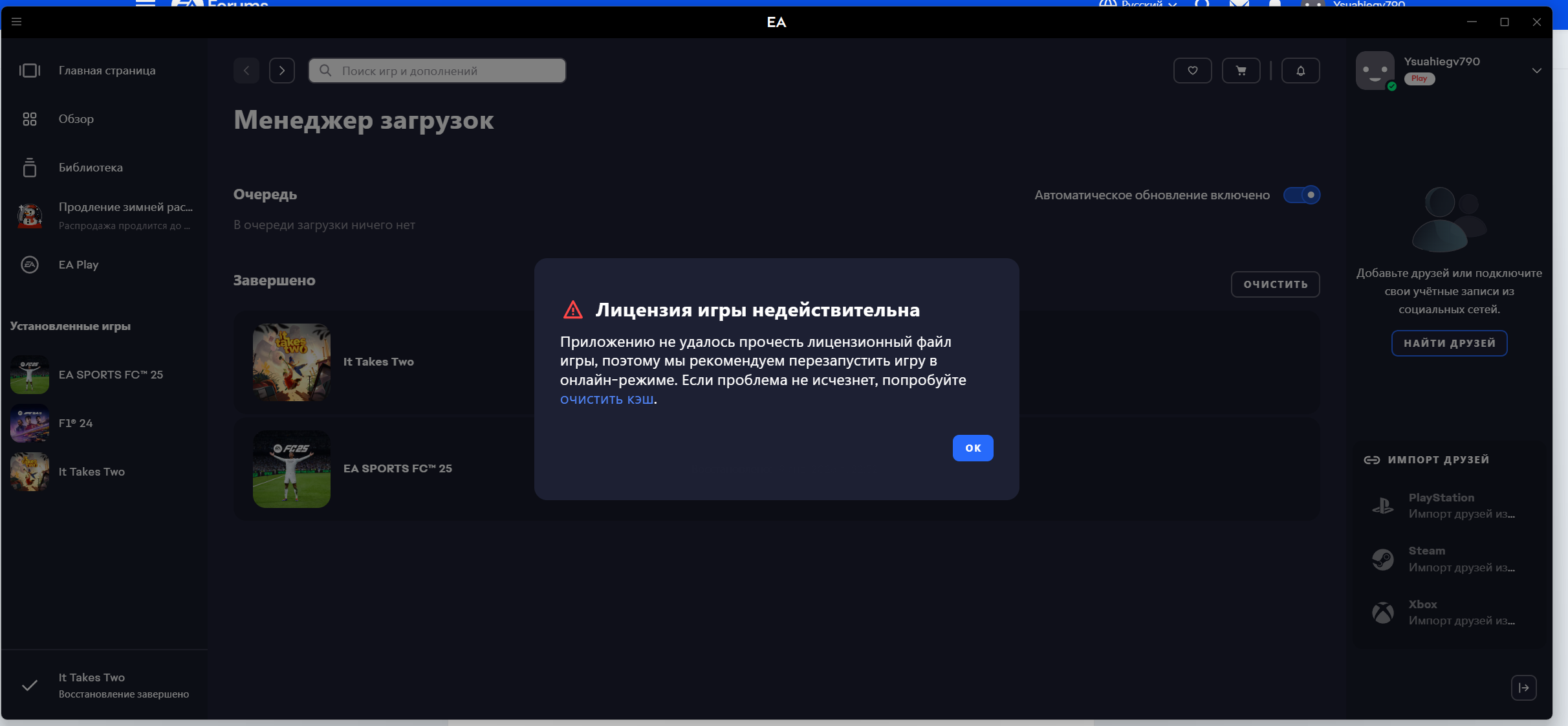Toggle automatic updates switch

(1301, 195)
